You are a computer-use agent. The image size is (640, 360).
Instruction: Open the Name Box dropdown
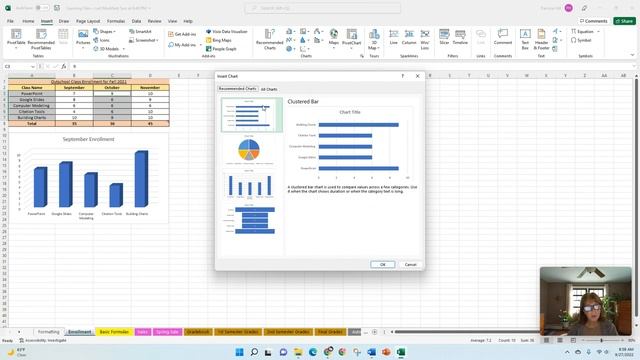click(x=32, y=66)
